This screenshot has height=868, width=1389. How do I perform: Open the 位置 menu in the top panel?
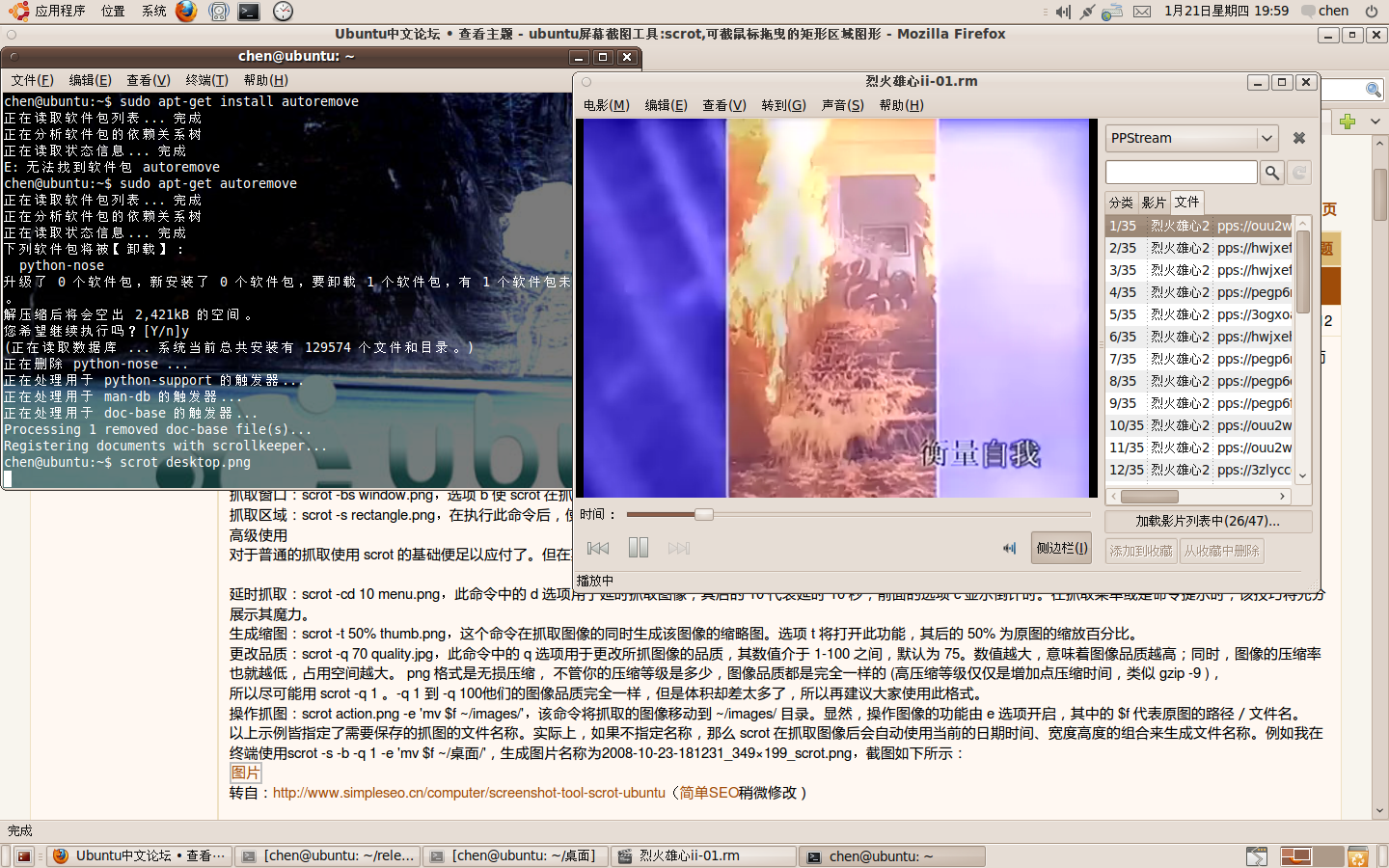point(113,12)
